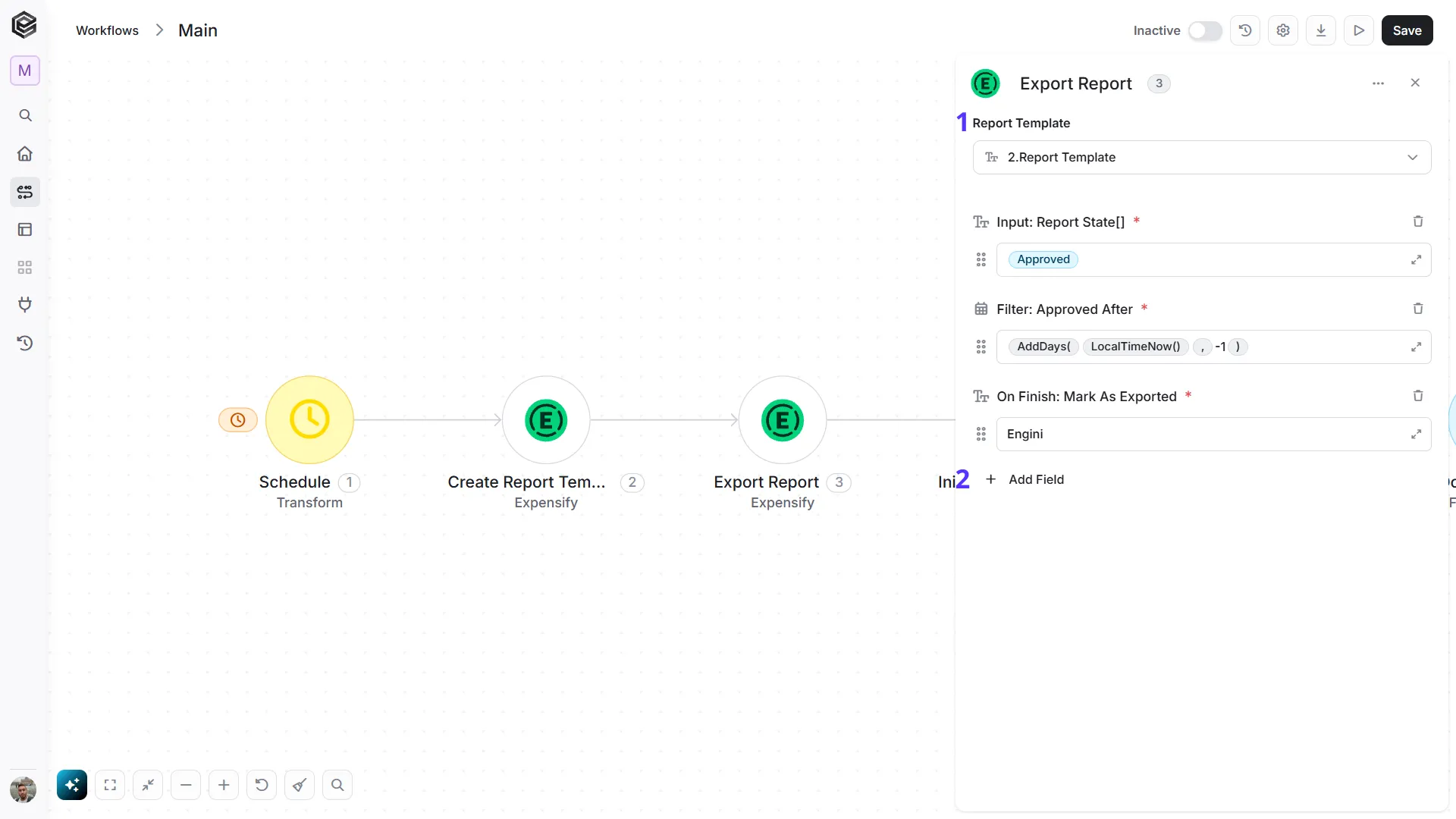Toggle the workflow Inactive switch
This screenshot has width=1456, height=819.
(x=1205, y=30)
